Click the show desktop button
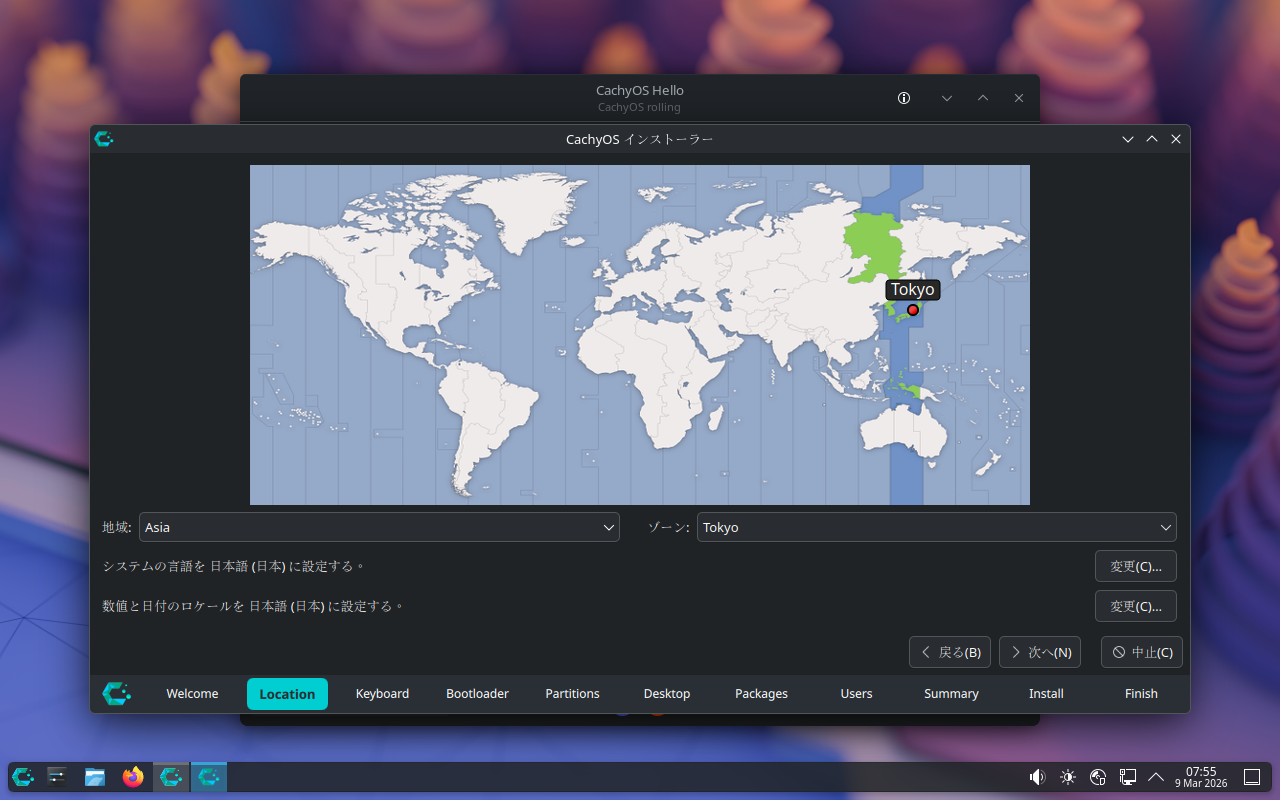1280x800 pixels. coord(1251,777)
